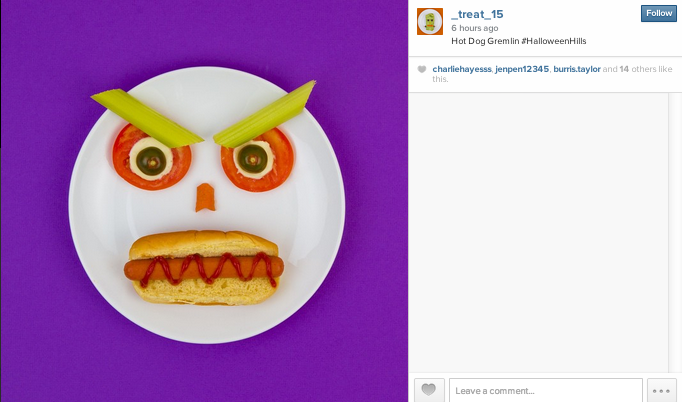Follow the _treat_15 account
The height and width of the screenshot is (402, 682).
[x=659, y=13]
